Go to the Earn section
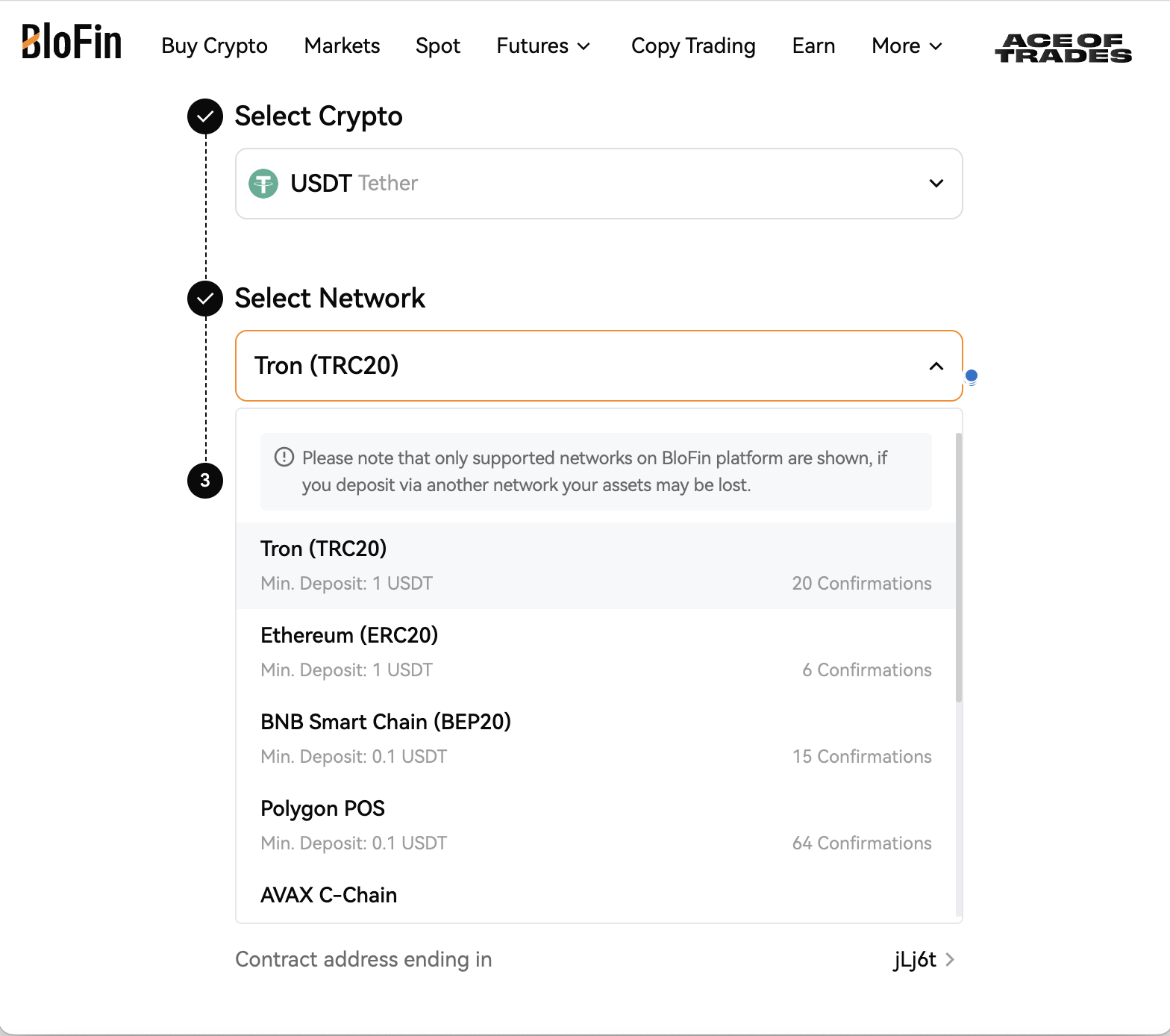1170x1036 pixels. click(x=813, y=46)
